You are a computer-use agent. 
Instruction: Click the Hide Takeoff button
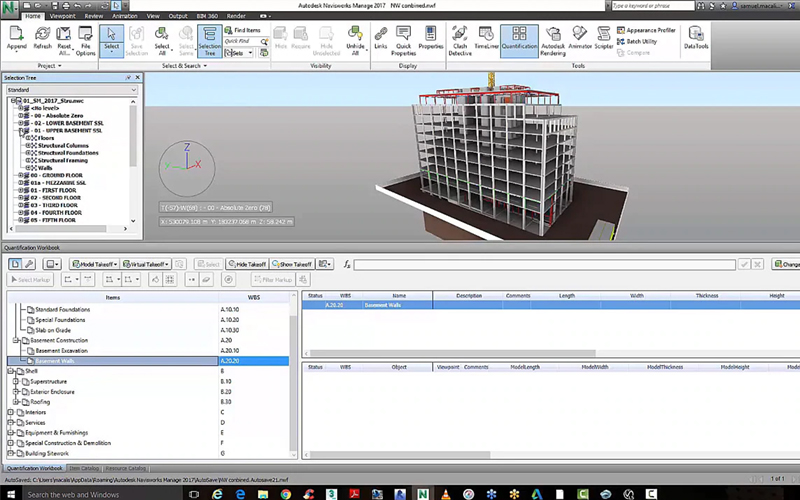coord(247,264)
